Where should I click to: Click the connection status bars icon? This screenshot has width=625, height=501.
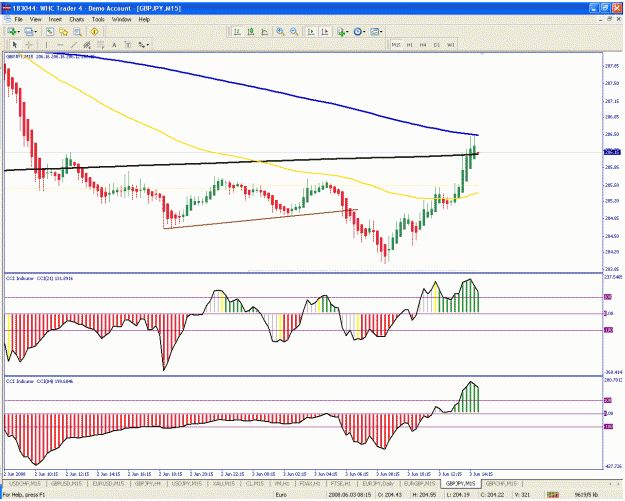[553, 495]
